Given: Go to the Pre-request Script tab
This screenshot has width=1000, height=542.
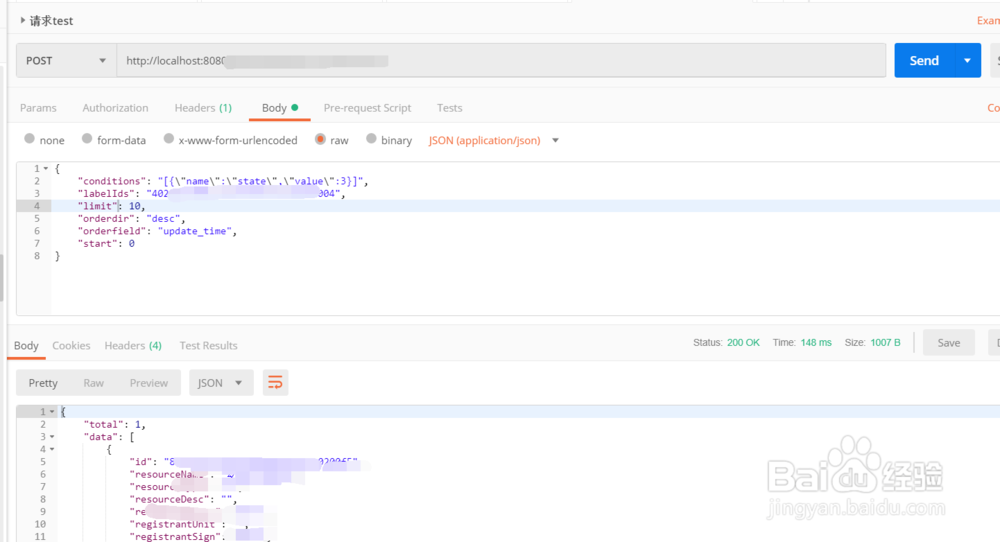Looking at the screenshot, I should coord(367,108).
